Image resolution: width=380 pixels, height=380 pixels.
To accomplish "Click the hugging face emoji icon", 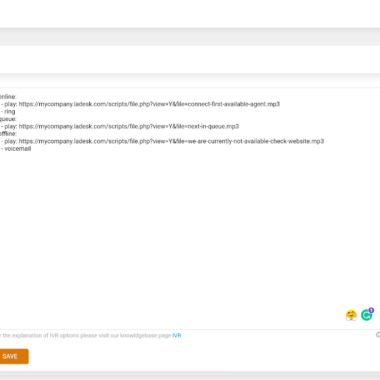I will click(351, 315).
